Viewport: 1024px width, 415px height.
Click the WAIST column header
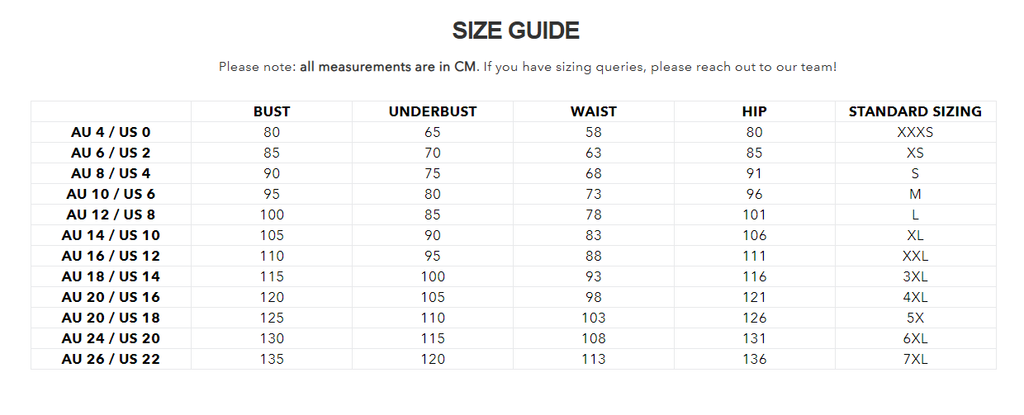click(593, 111)
